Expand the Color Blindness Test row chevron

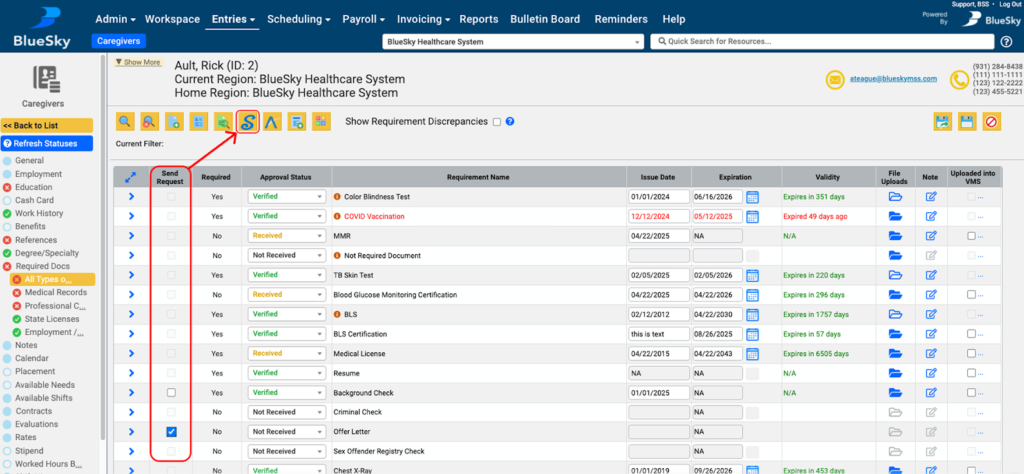131,197
